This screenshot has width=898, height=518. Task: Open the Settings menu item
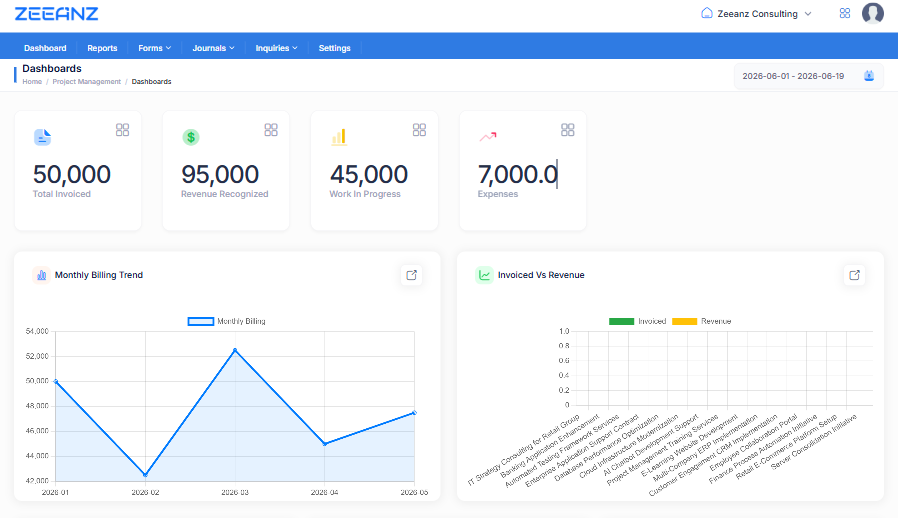click(x=334, y=48)
